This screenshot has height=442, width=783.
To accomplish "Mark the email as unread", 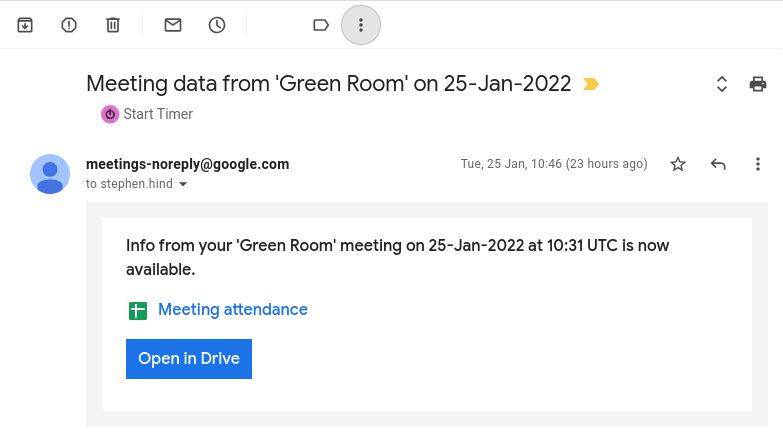I will (173, 25).
